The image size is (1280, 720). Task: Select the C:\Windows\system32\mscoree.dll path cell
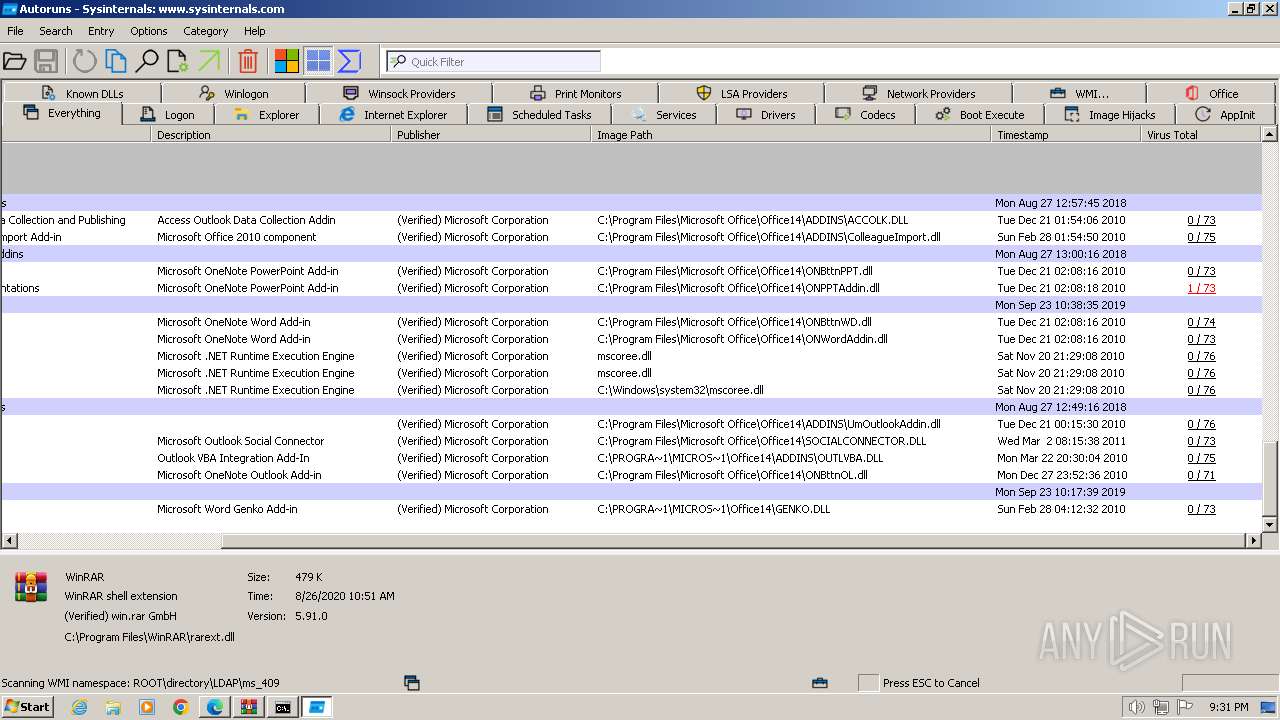(x=680, y=390)
